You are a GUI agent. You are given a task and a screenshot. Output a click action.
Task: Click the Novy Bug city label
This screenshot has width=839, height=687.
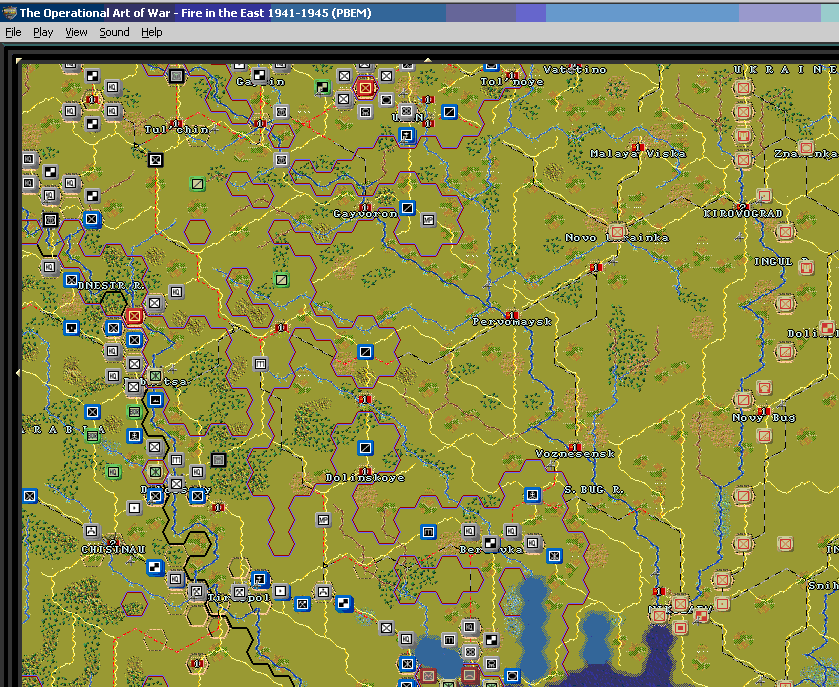764,418
